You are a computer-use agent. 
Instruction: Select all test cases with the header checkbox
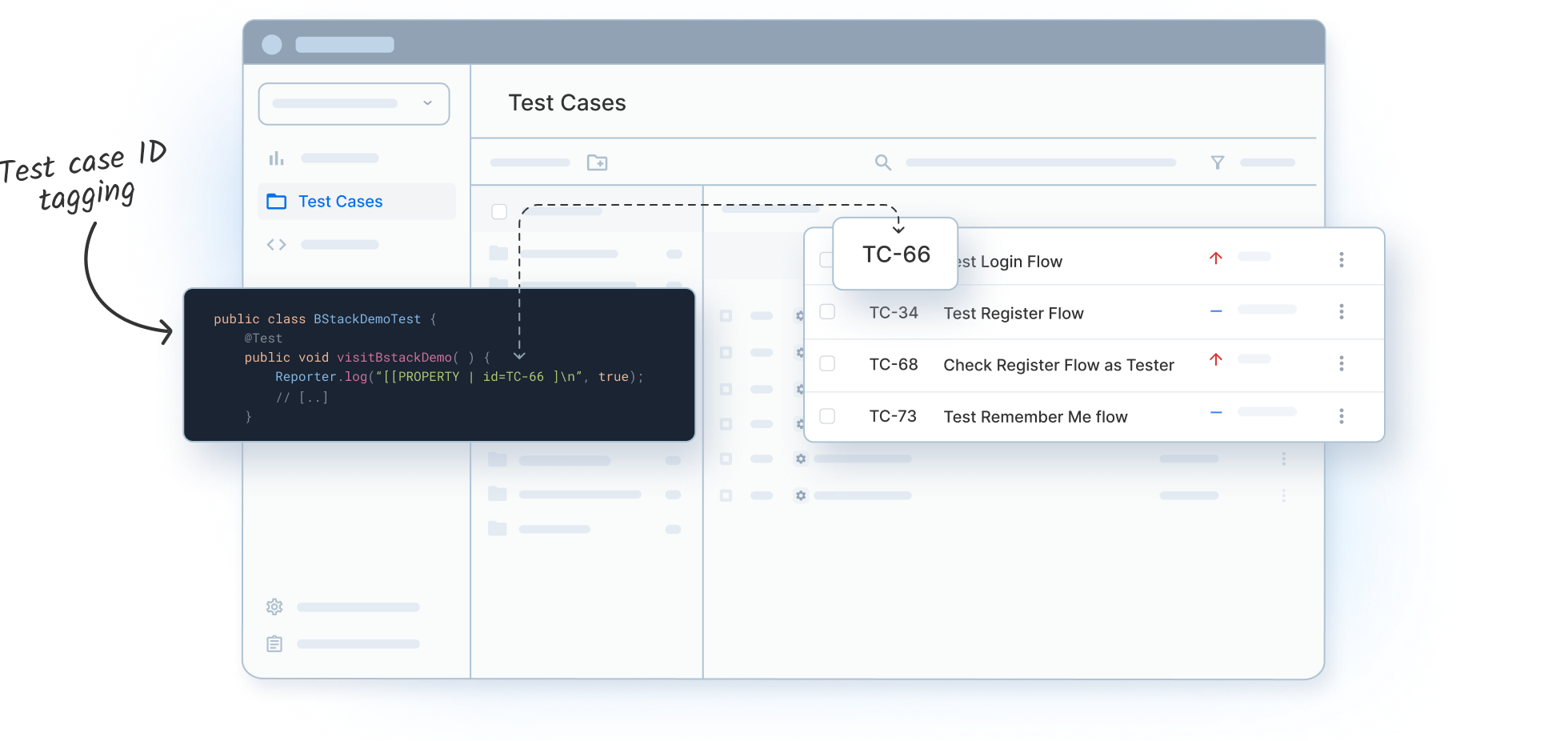(x=499, y=211)
